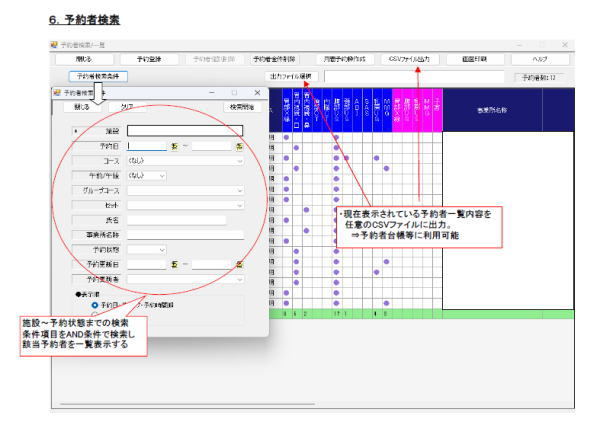This screenshot has height=422, width=600.
Task: Click the horizontal scrollbar at window bottom
Action: click(188, 403)
